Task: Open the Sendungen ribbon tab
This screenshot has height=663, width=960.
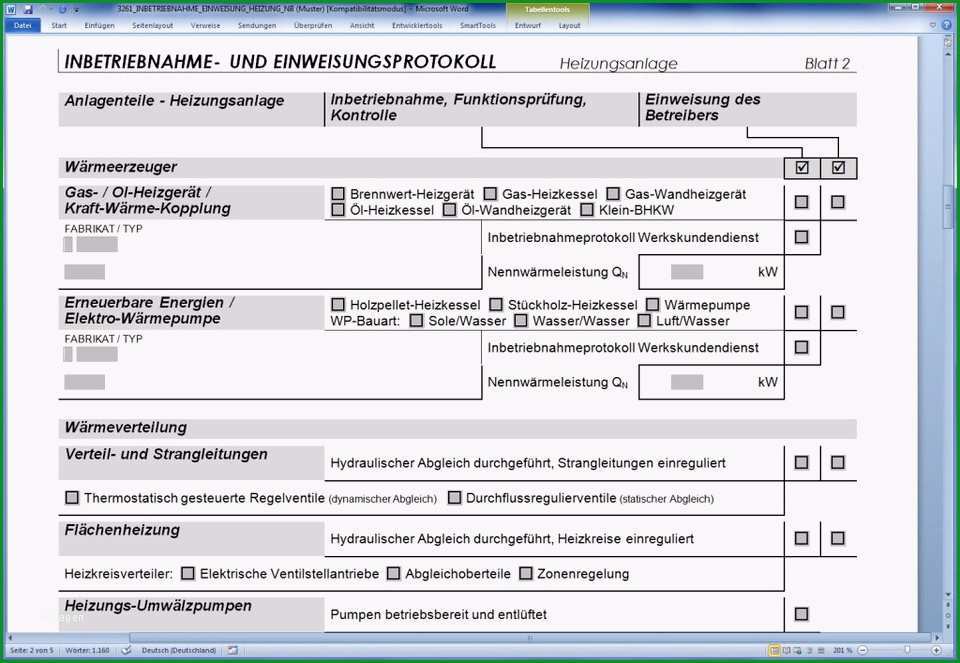Action: click(x=257, y=25)
